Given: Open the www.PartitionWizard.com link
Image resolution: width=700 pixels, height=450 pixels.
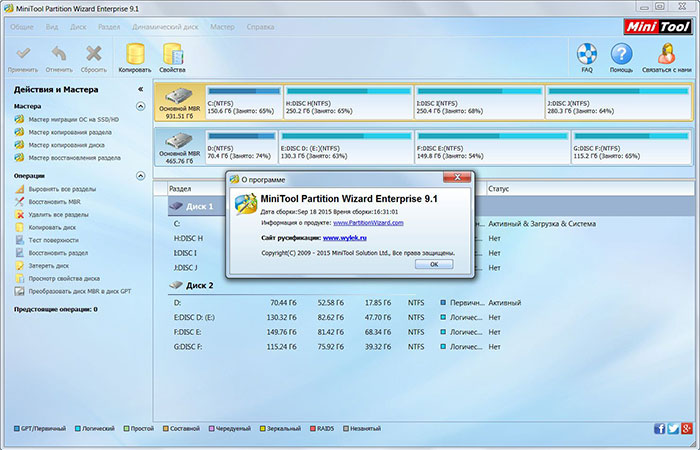Looking at the screenshot, I should point(368,223).
